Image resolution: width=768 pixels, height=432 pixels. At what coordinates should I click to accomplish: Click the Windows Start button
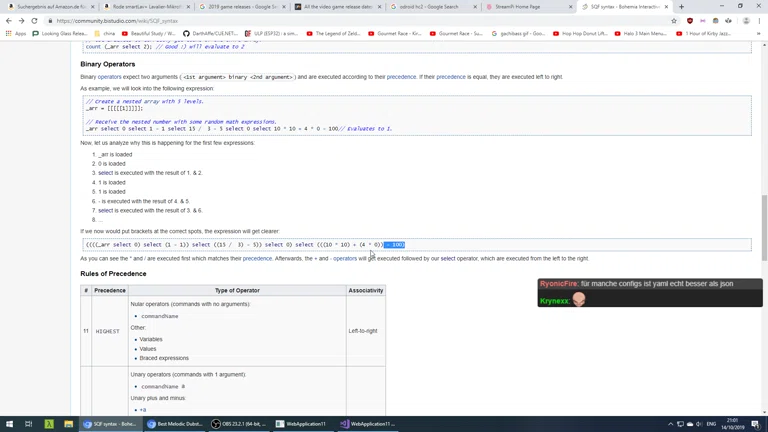9,424
